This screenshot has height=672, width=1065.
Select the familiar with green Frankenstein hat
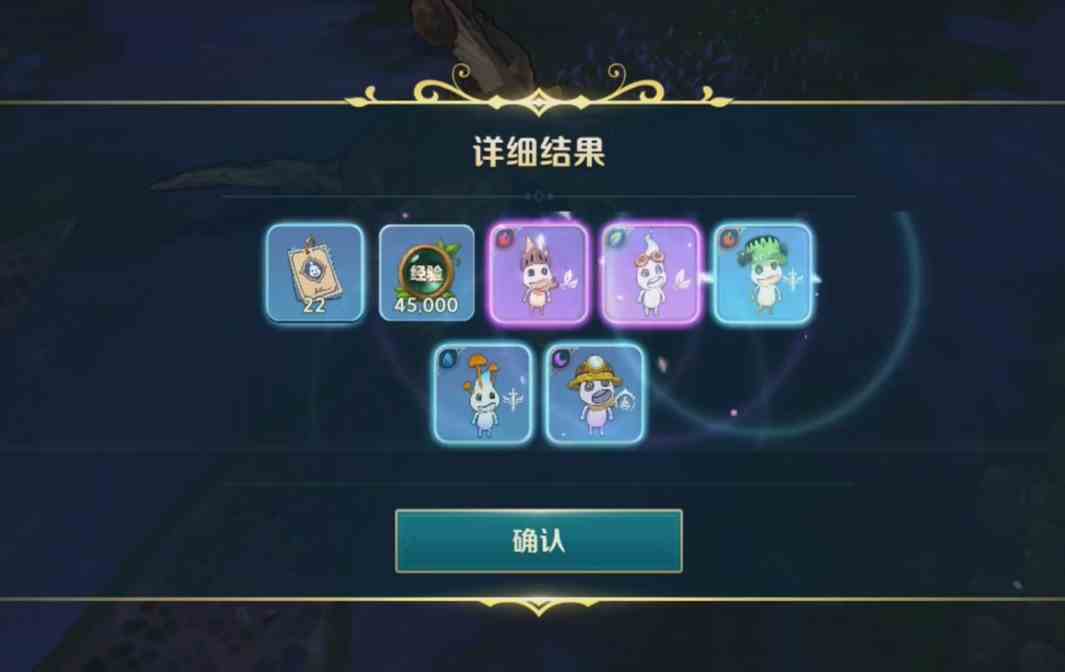tap(763, 273)
